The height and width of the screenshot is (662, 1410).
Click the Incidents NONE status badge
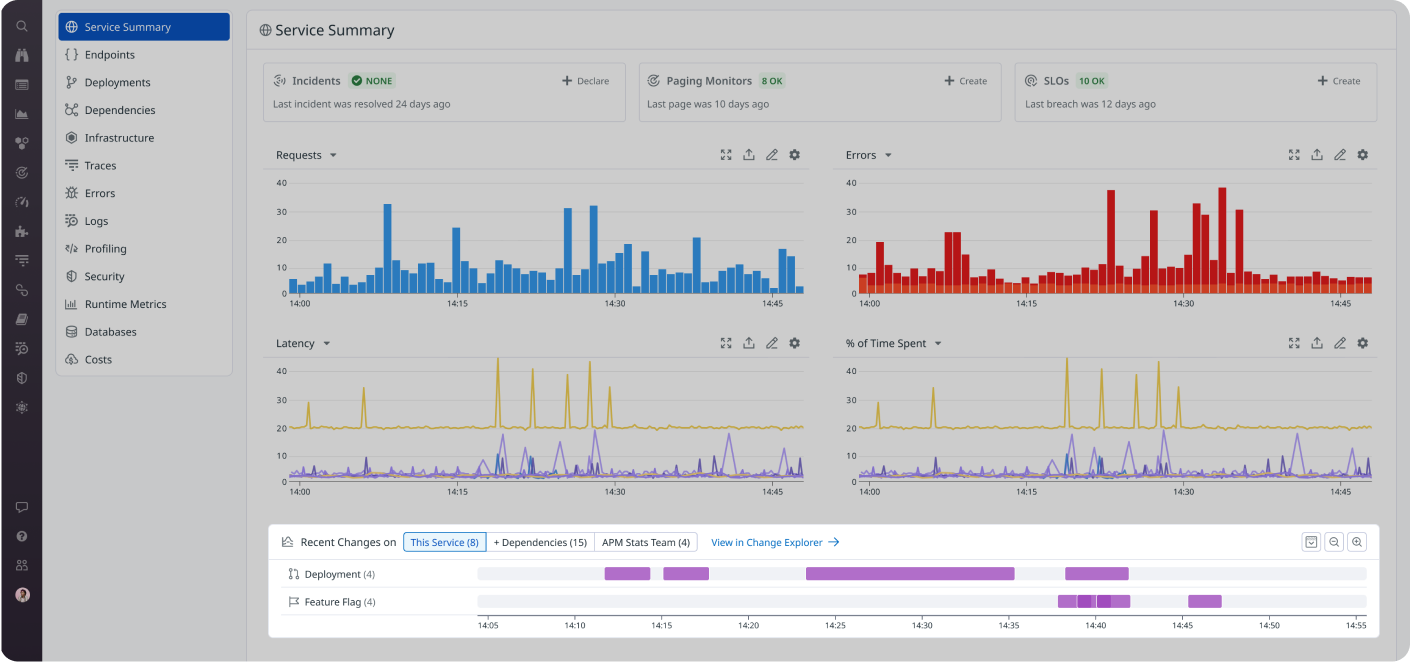pyautogui.click(x=372, y=81)
